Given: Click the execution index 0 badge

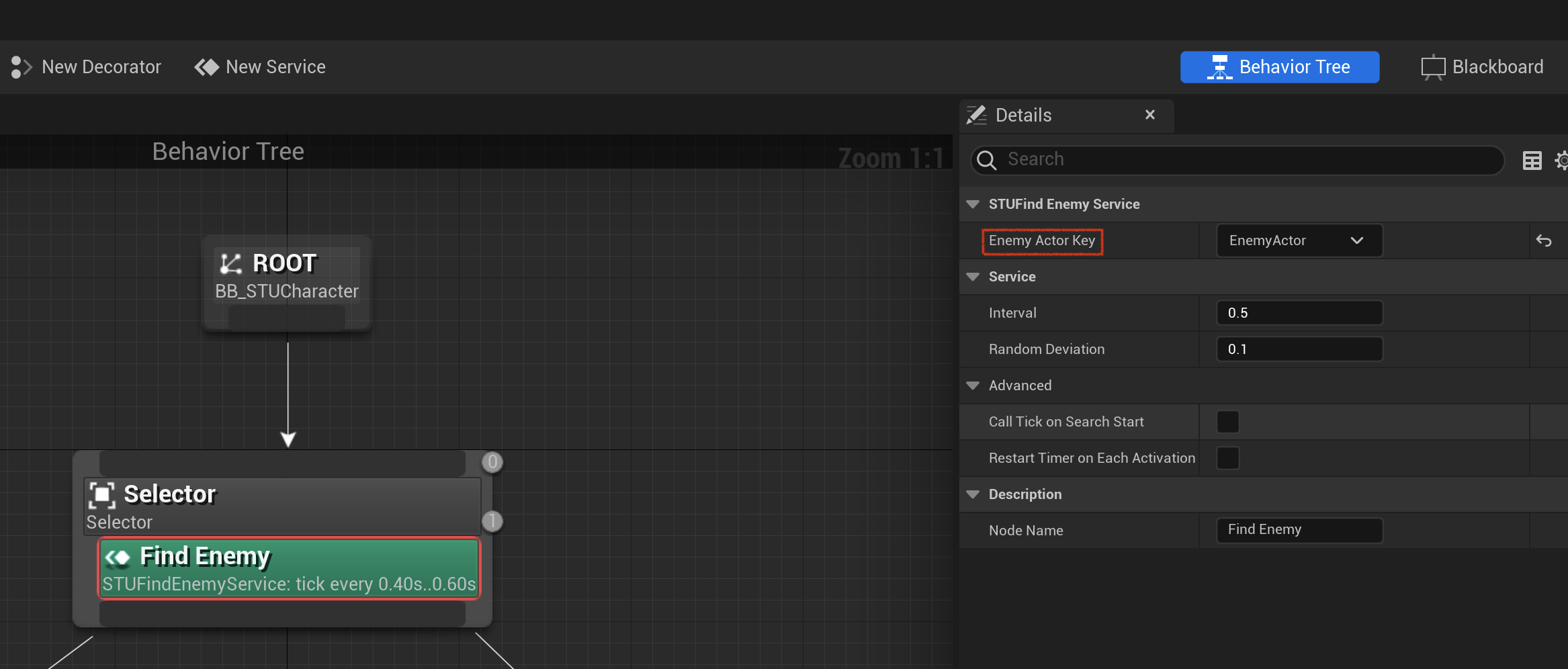Looking at the screenshot, I should tap(492, 462).
